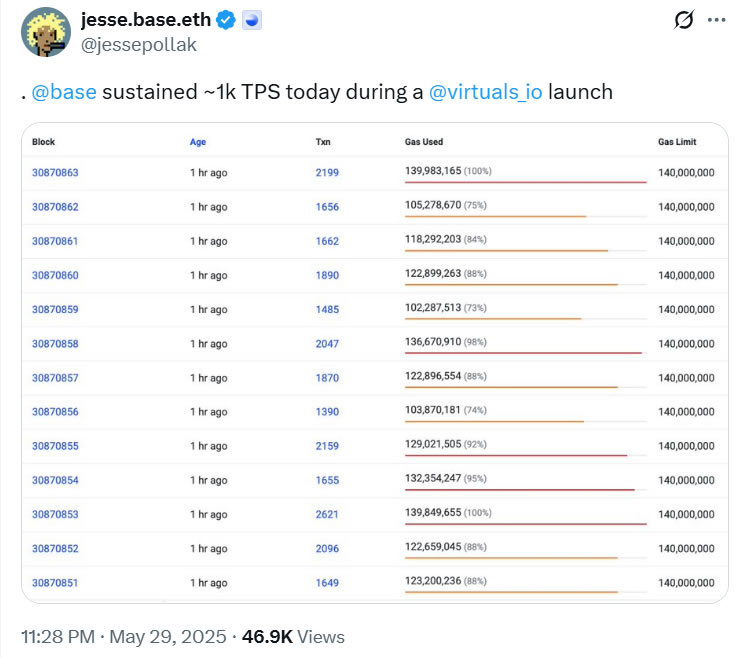Click the Grok slashed-circle icon
748x658 pixels.
685,20
